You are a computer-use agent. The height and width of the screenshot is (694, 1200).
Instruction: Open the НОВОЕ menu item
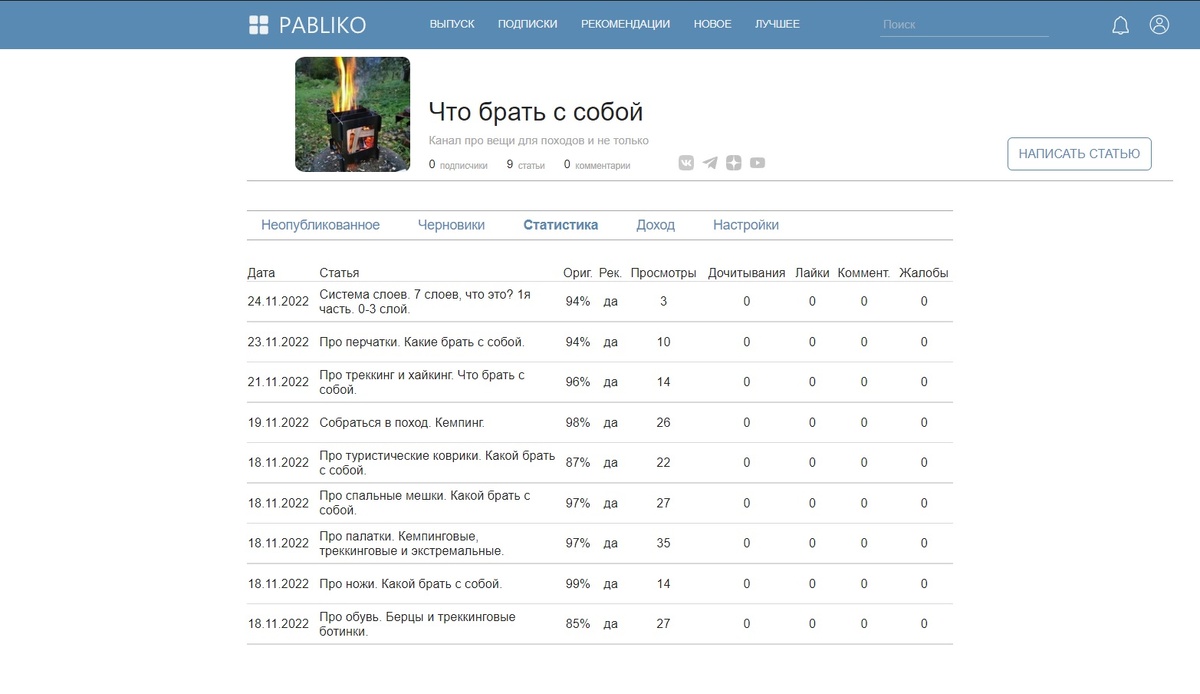click(x=712, y=24)
